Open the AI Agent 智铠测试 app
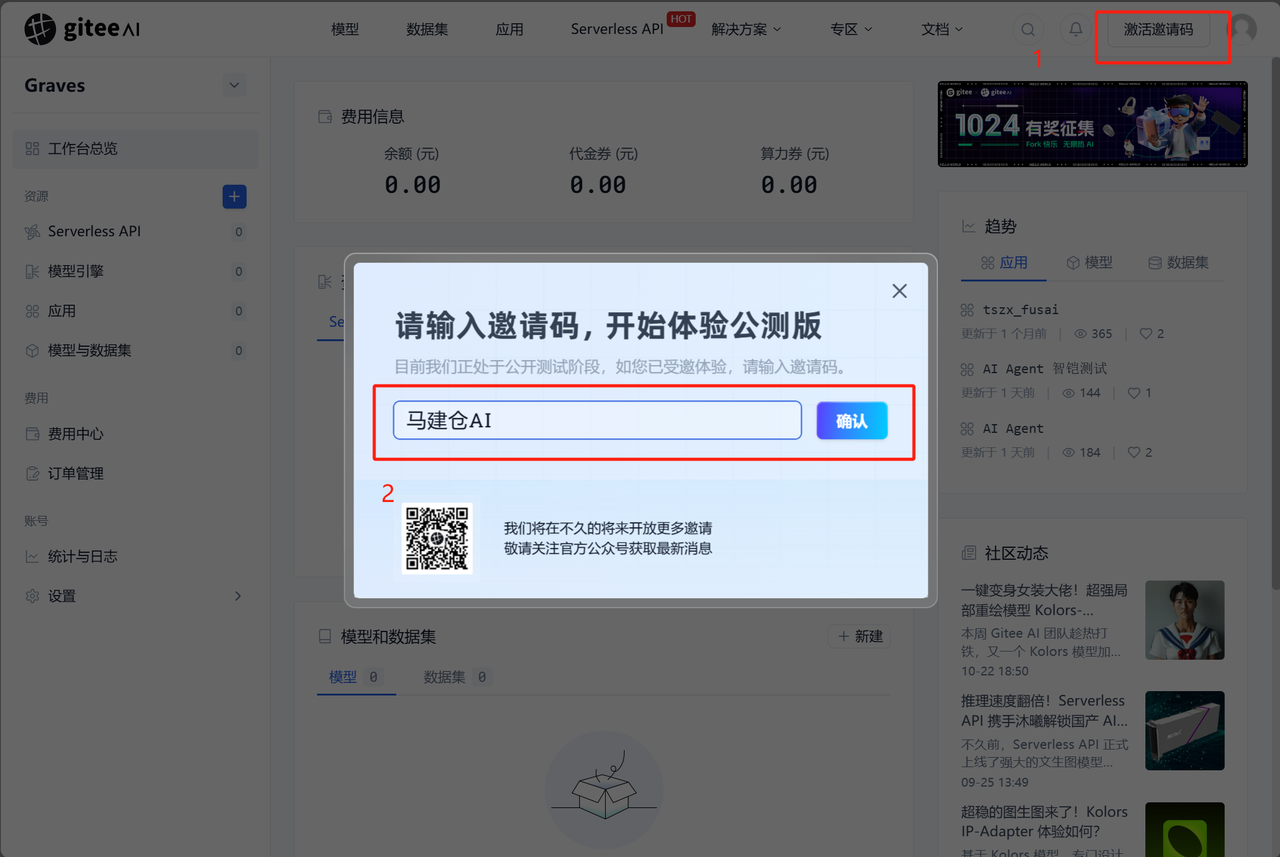1280x857 pixels. tap(1045, 368)
